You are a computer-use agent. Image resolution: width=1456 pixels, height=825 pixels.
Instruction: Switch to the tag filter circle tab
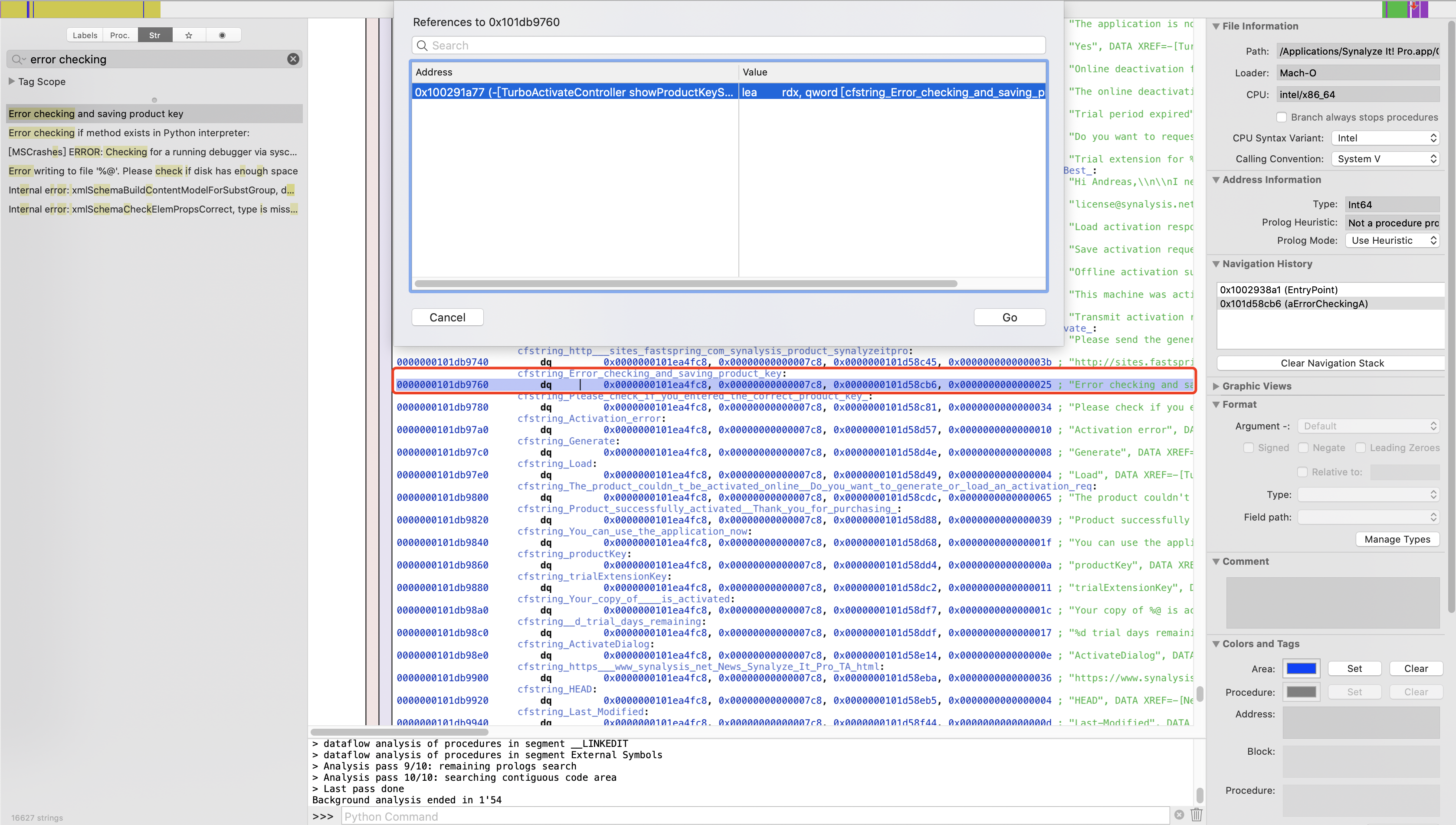pos(222,35)
